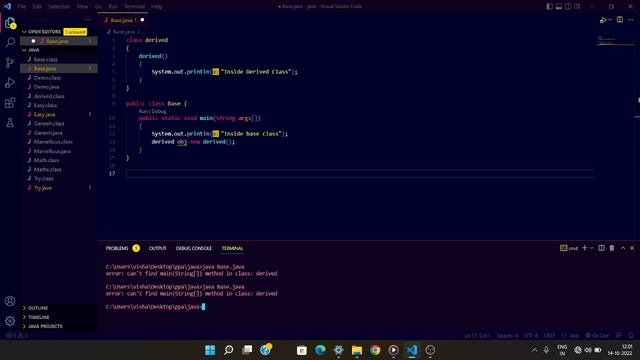This screenshot has width=640, height=360.
Task: Switch to the OUTPUT panel tab
Action: [158, 248]
